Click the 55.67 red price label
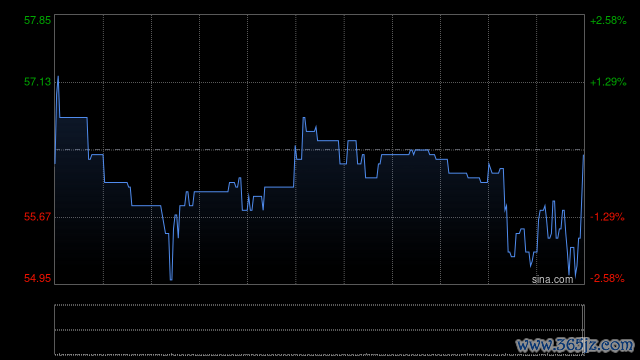The height and width of the screenshot is (360, 640). (37, 217)
